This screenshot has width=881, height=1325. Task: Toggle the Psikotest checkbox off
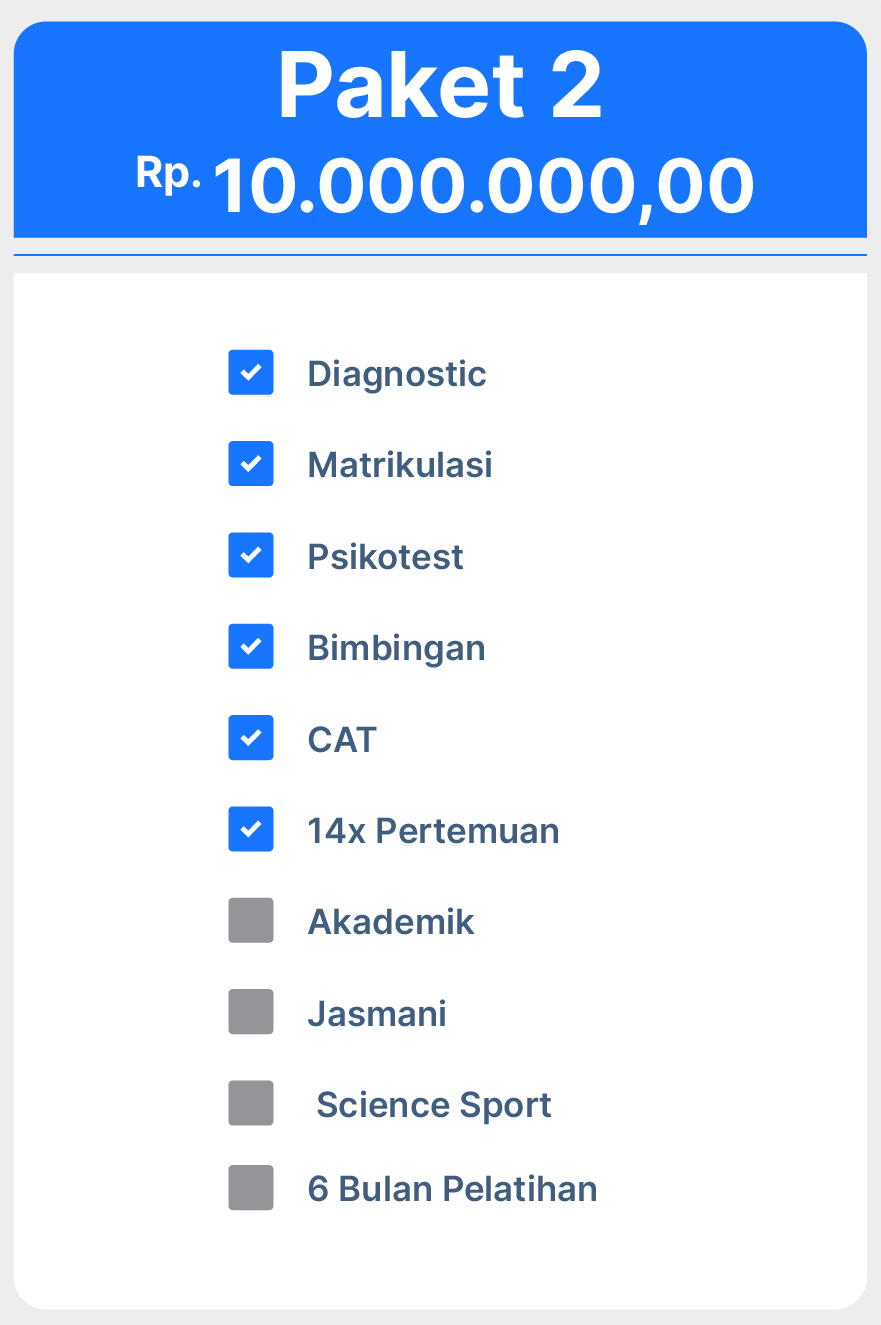(x=251, y=556)
